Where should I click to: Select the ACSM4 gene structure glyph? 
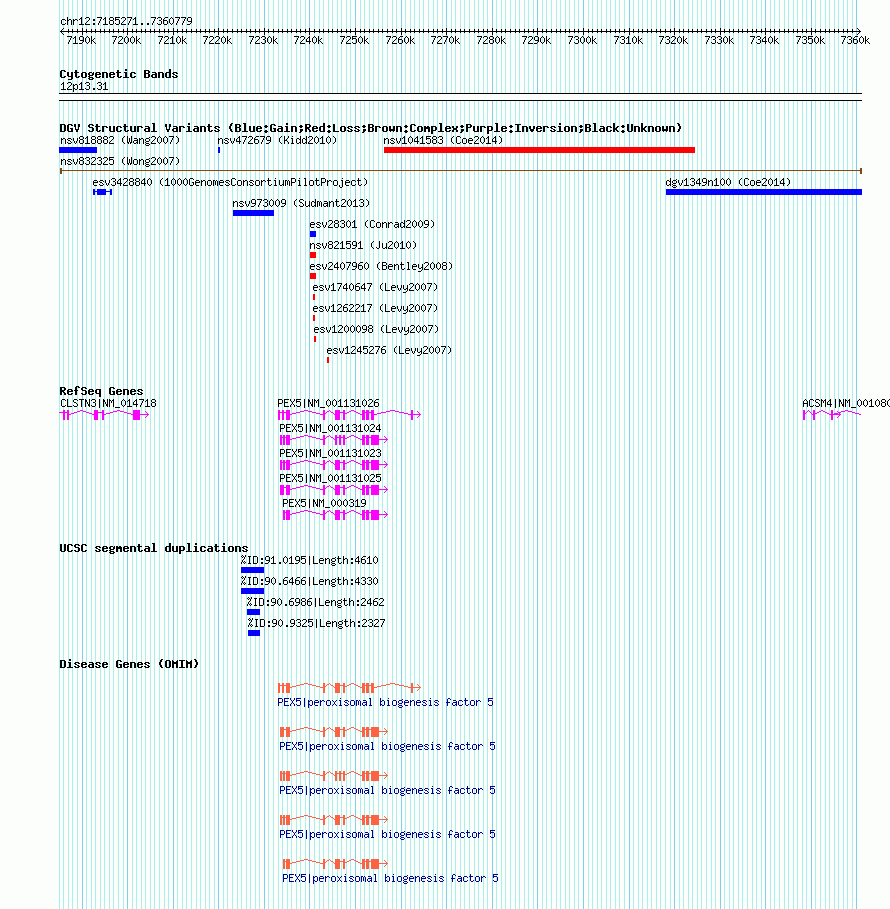[831, 414]
